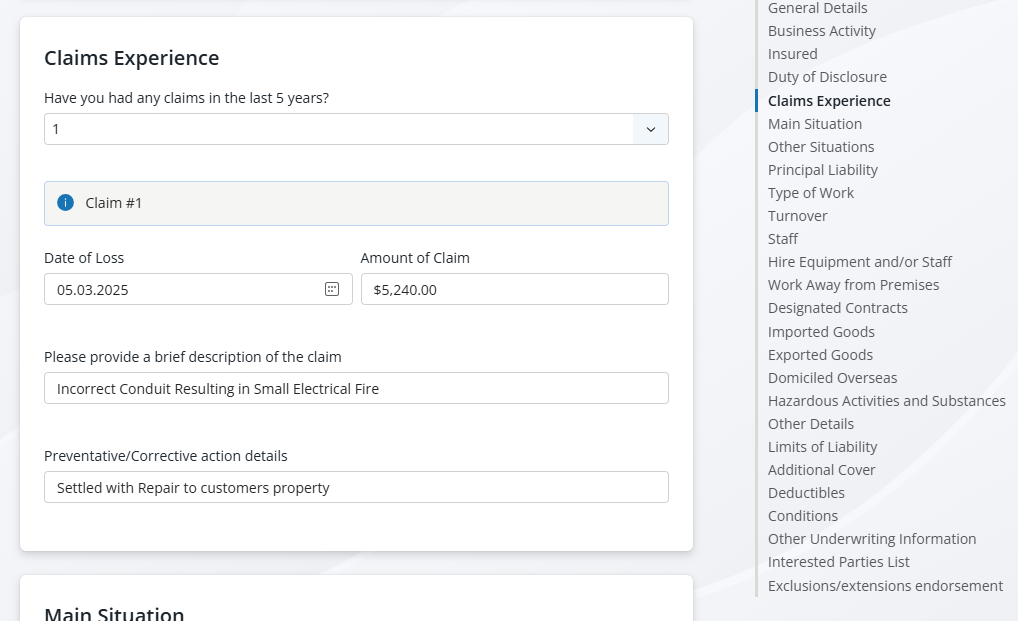Navigate to Hazardous Activities and Substances
The height and width of the screenshot is (621, 1018).
point(886,401)
